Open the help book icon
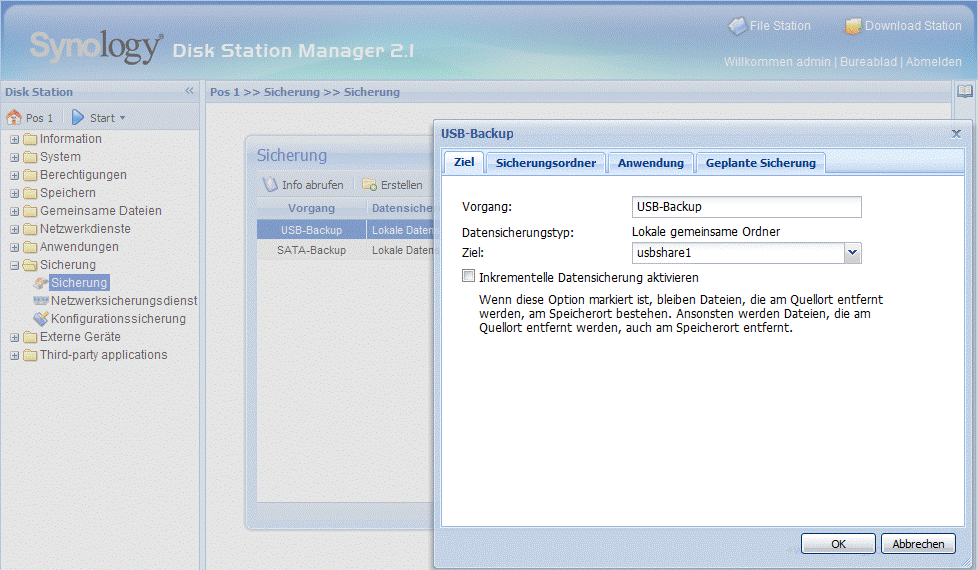The image size is (978, 570). pyautogui.click(x=964, y=91)
